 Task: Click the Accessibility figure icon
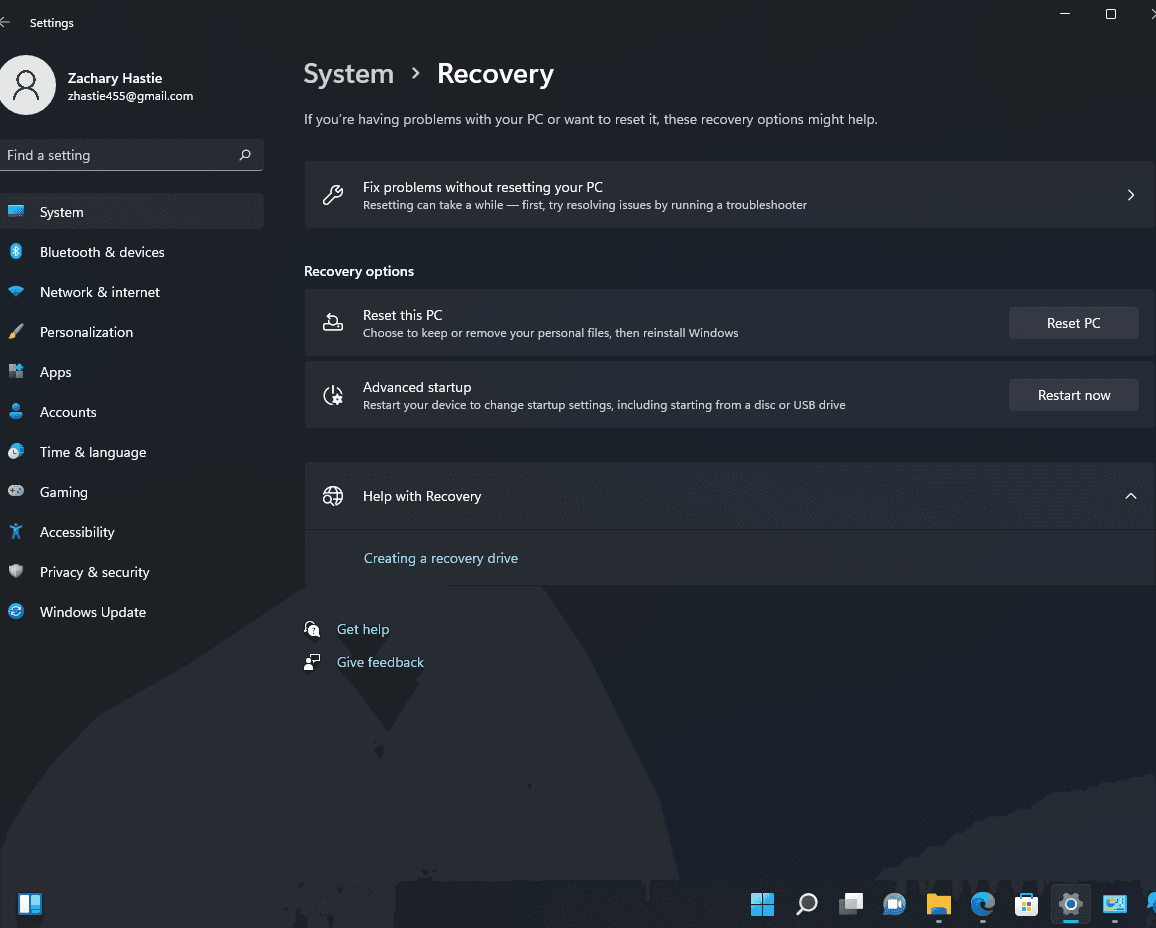pos(15,531)
